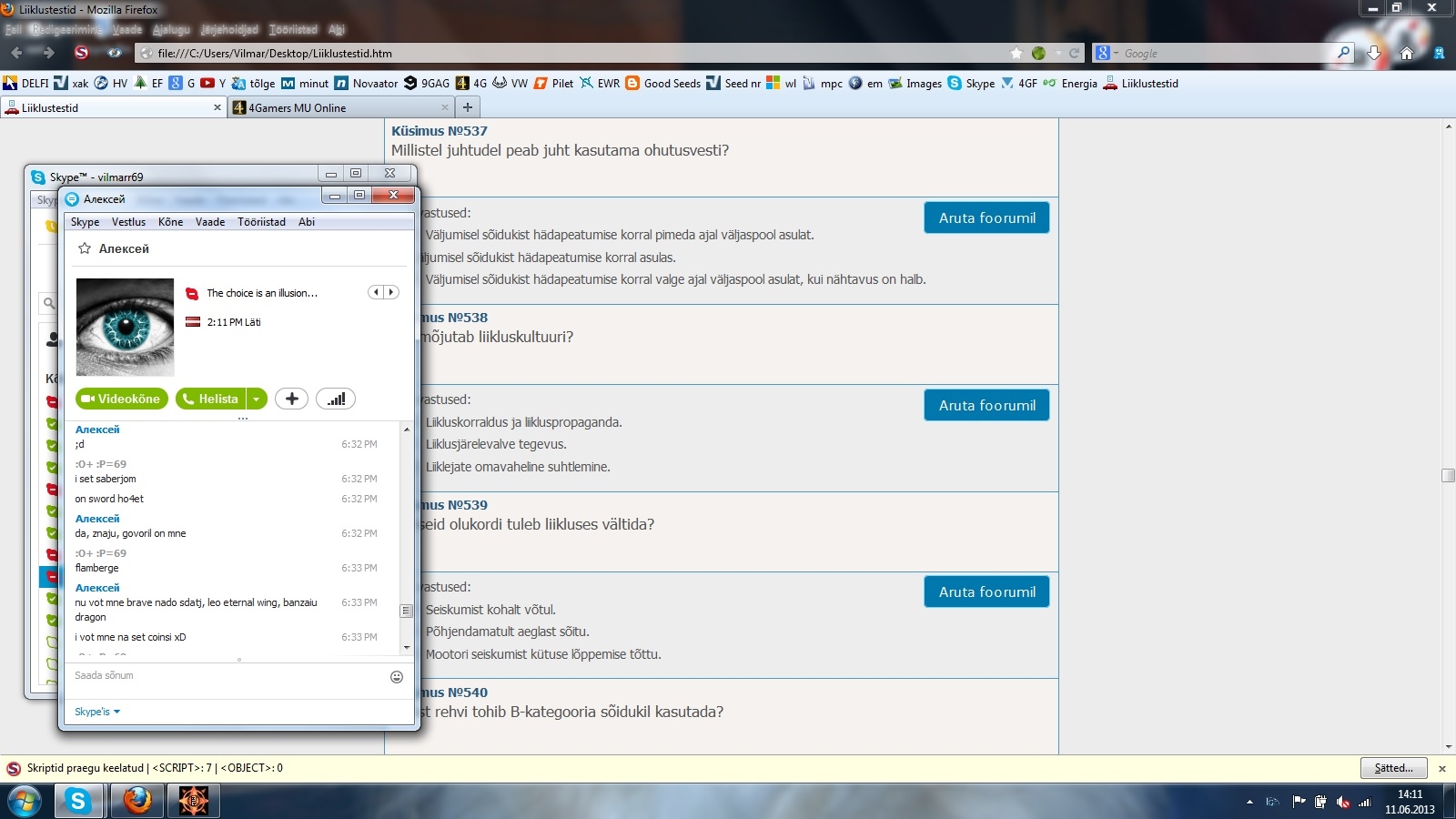
Task: Open the Skype'is send-via dropdown
Action: point(97,712)
